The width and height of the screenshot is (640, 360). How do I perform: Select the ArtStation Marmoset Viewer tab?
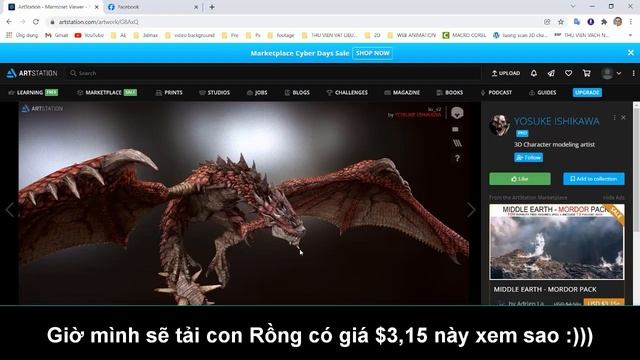[x=53, y=7]
